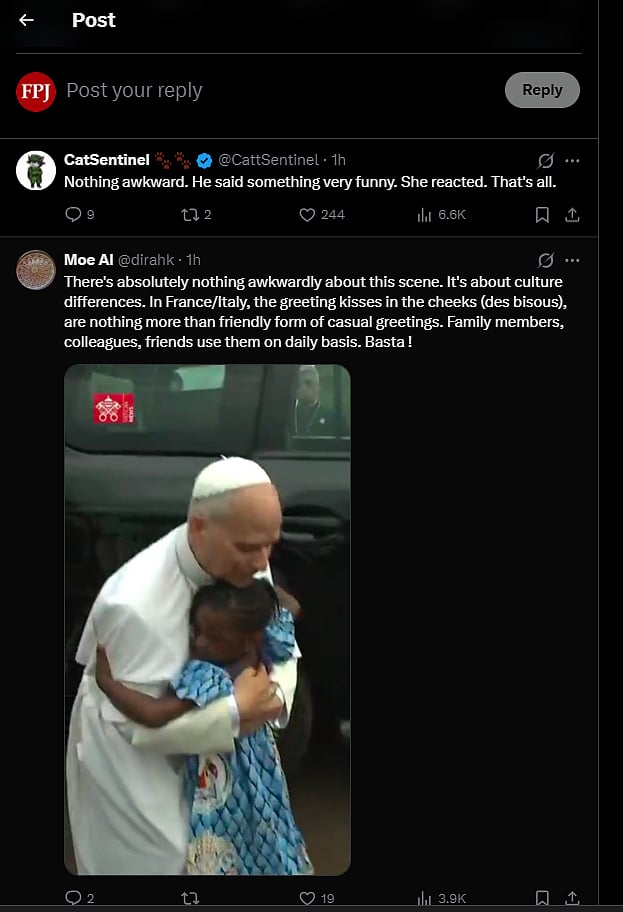623x912 pixels.
Task: Click the Reply button
Action: pyautogui.click(x=542, y=90)
